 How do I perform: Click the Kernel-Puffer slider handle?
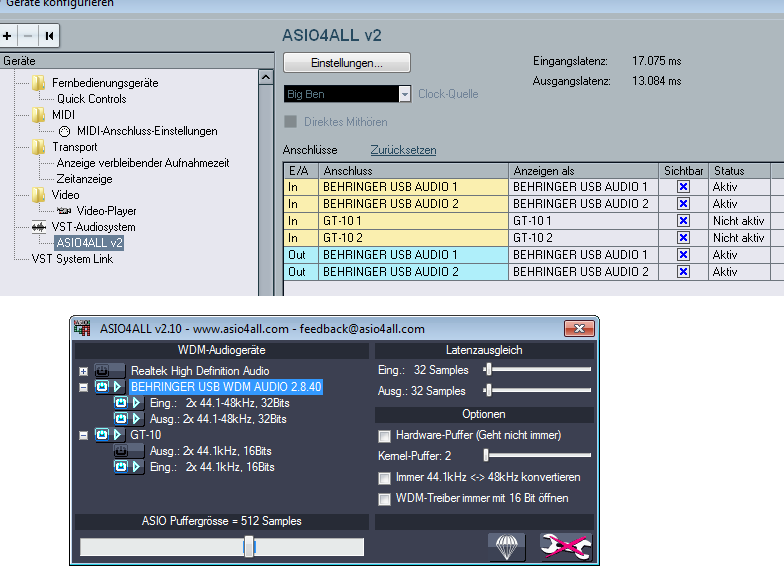tap(486, 455)
